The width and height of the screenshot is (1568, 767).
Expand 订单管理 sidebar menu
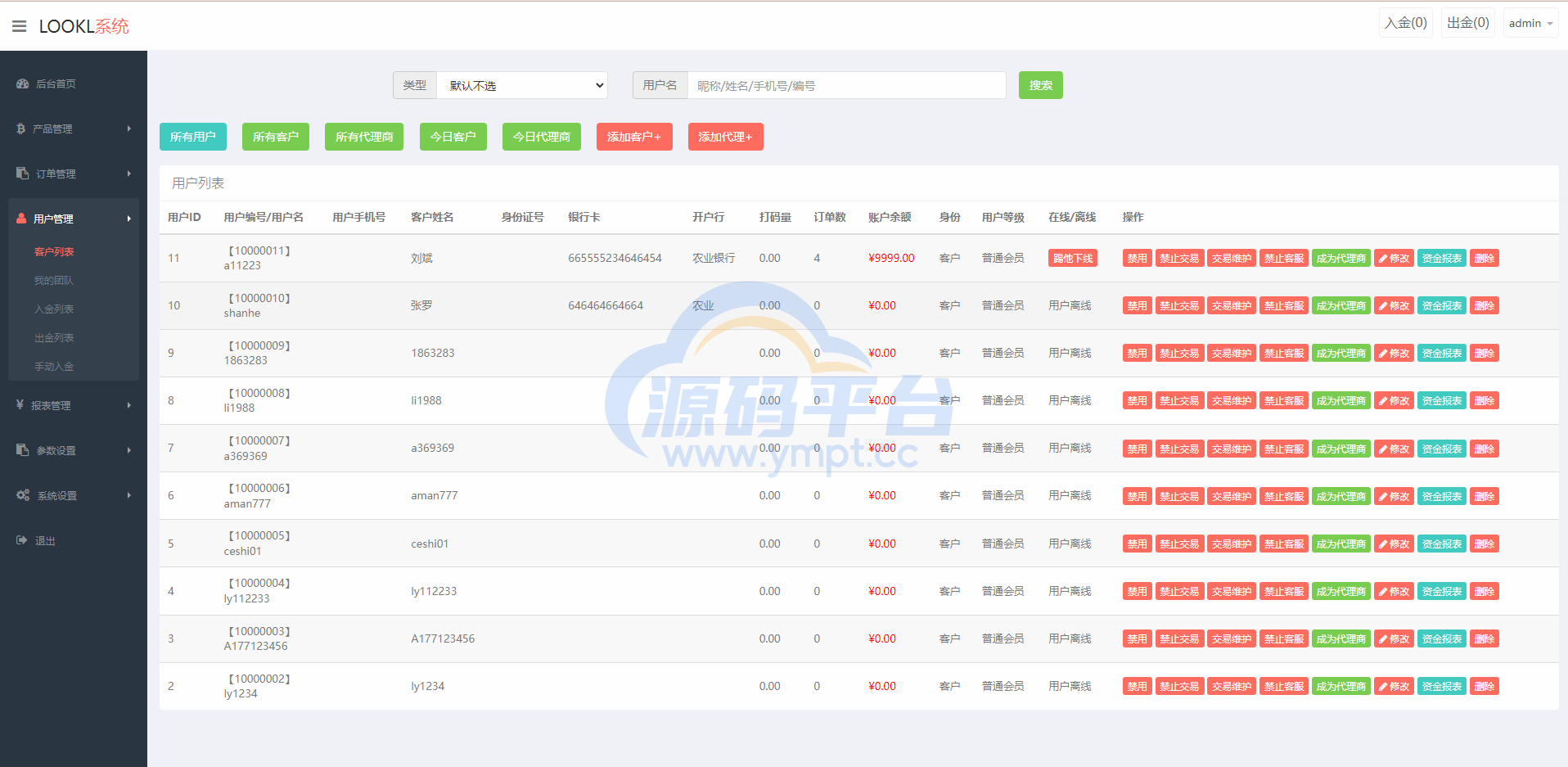tap(74, 174)
